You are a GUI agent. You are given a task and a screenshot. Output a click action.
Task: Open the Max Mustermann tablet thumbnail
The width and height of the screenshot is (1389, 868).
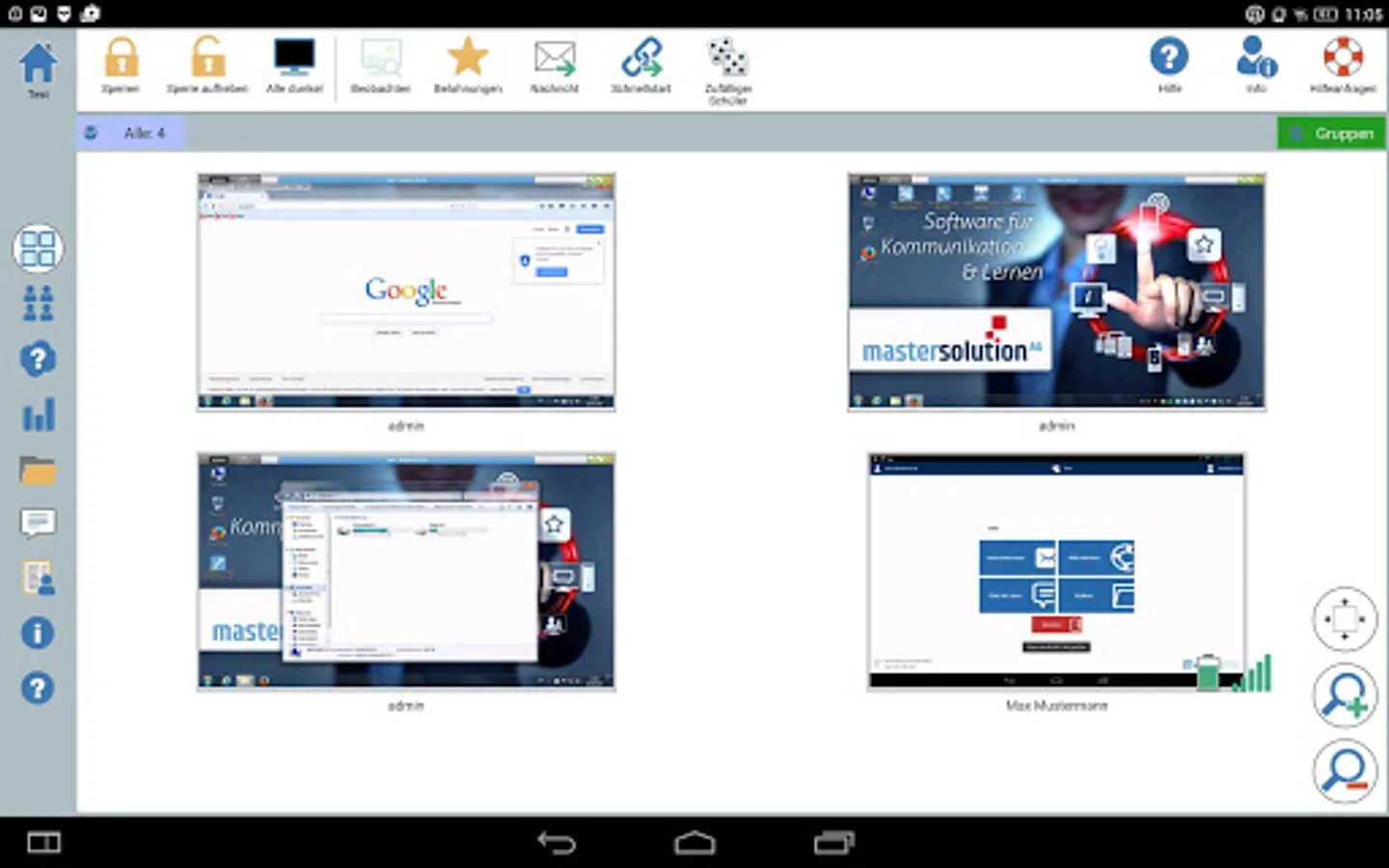[1056, 571]
